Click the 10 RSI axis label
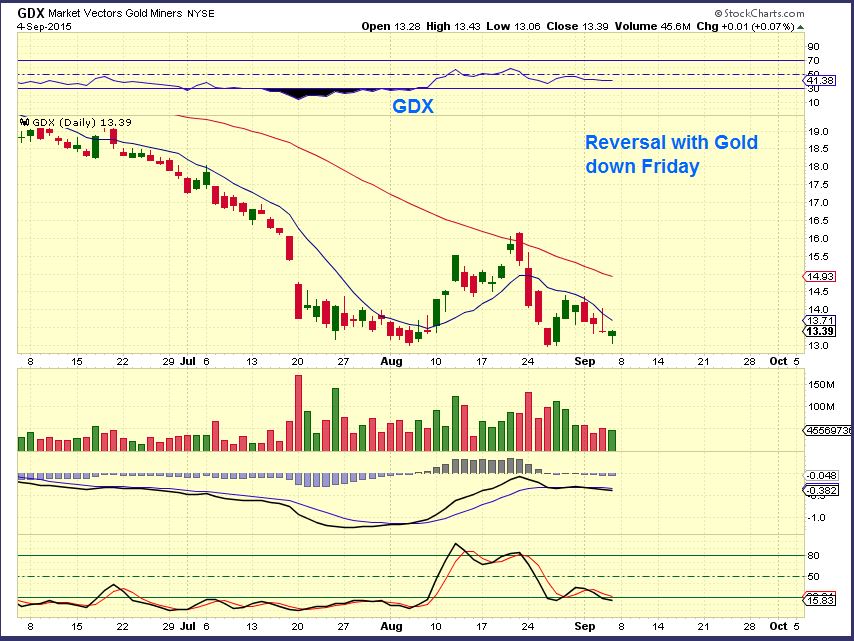Screen dimensions: 854x641 [813, 102]
